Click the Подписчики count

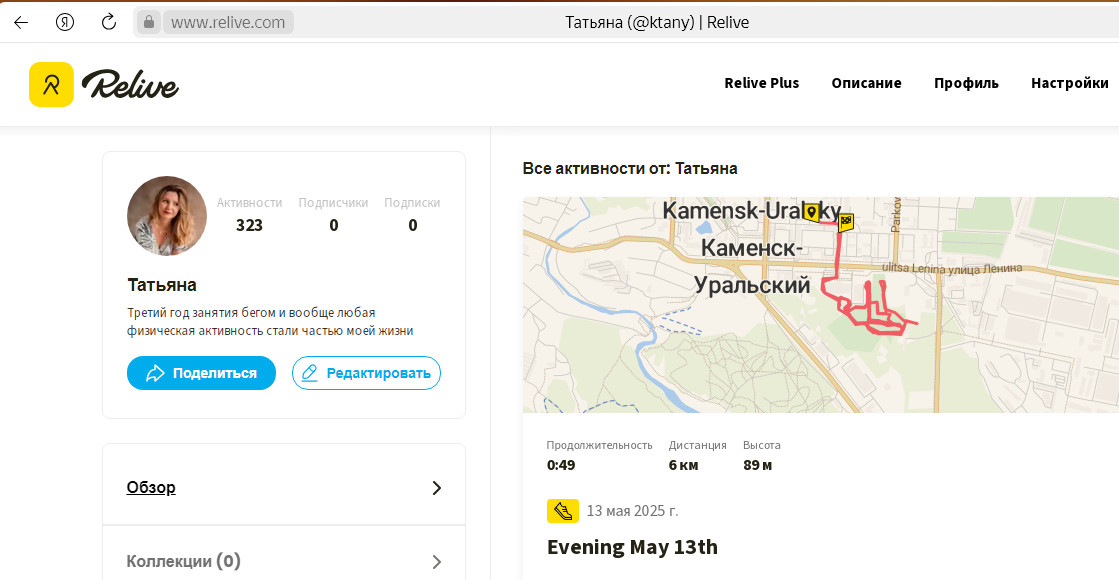(333, 225)
